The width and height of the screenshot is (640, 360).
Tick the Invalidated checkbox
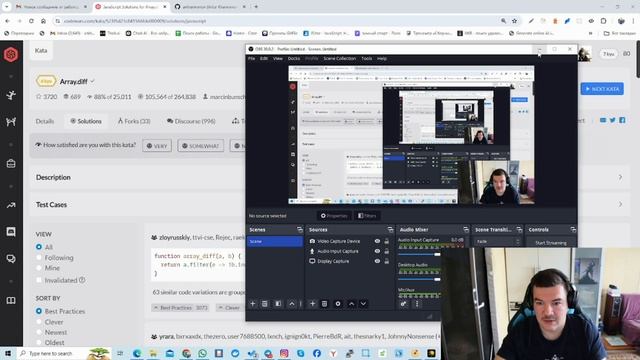39,280
